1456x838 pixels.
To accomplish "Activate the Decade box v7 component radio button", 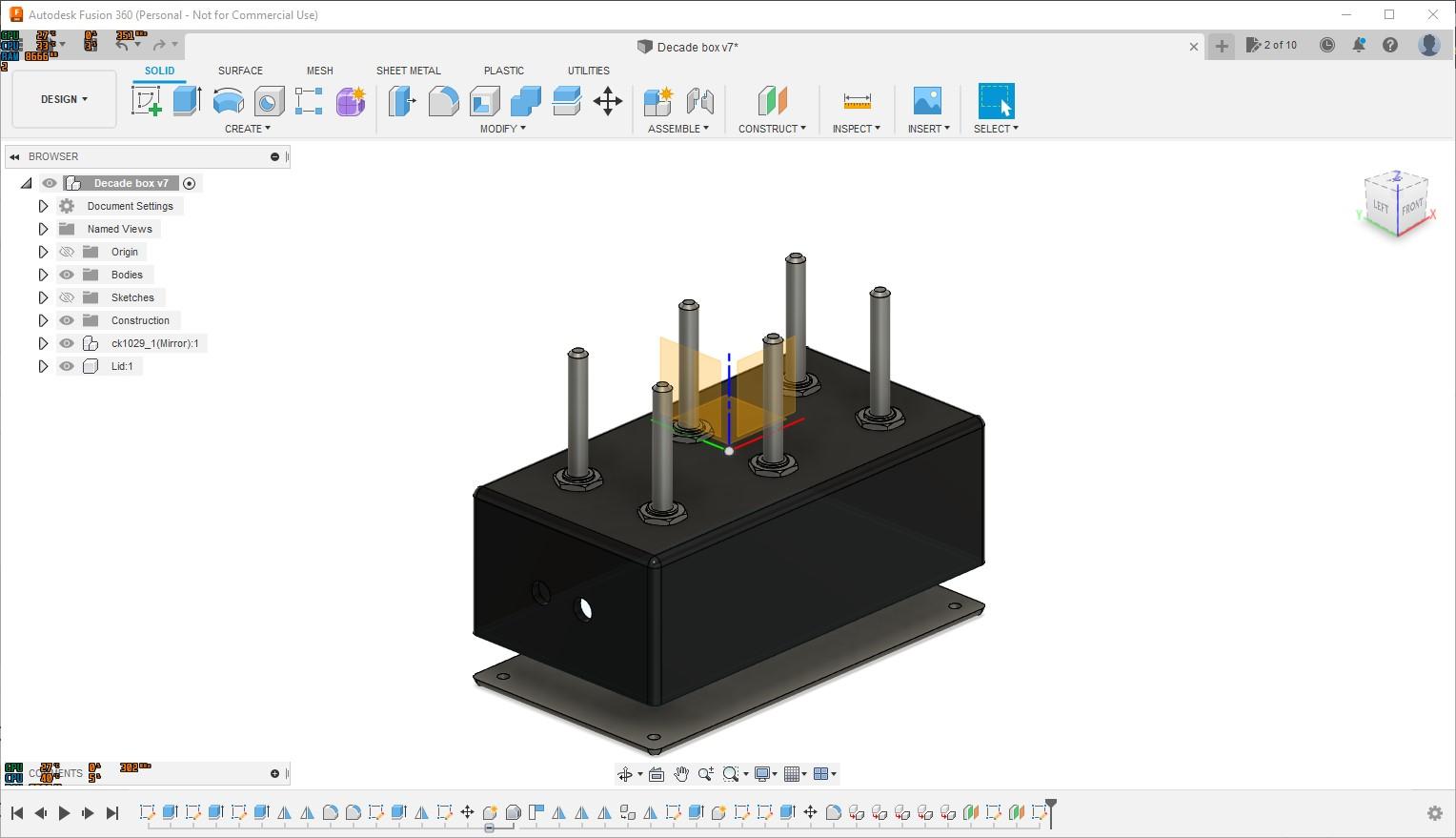I will tap(190, 183).
